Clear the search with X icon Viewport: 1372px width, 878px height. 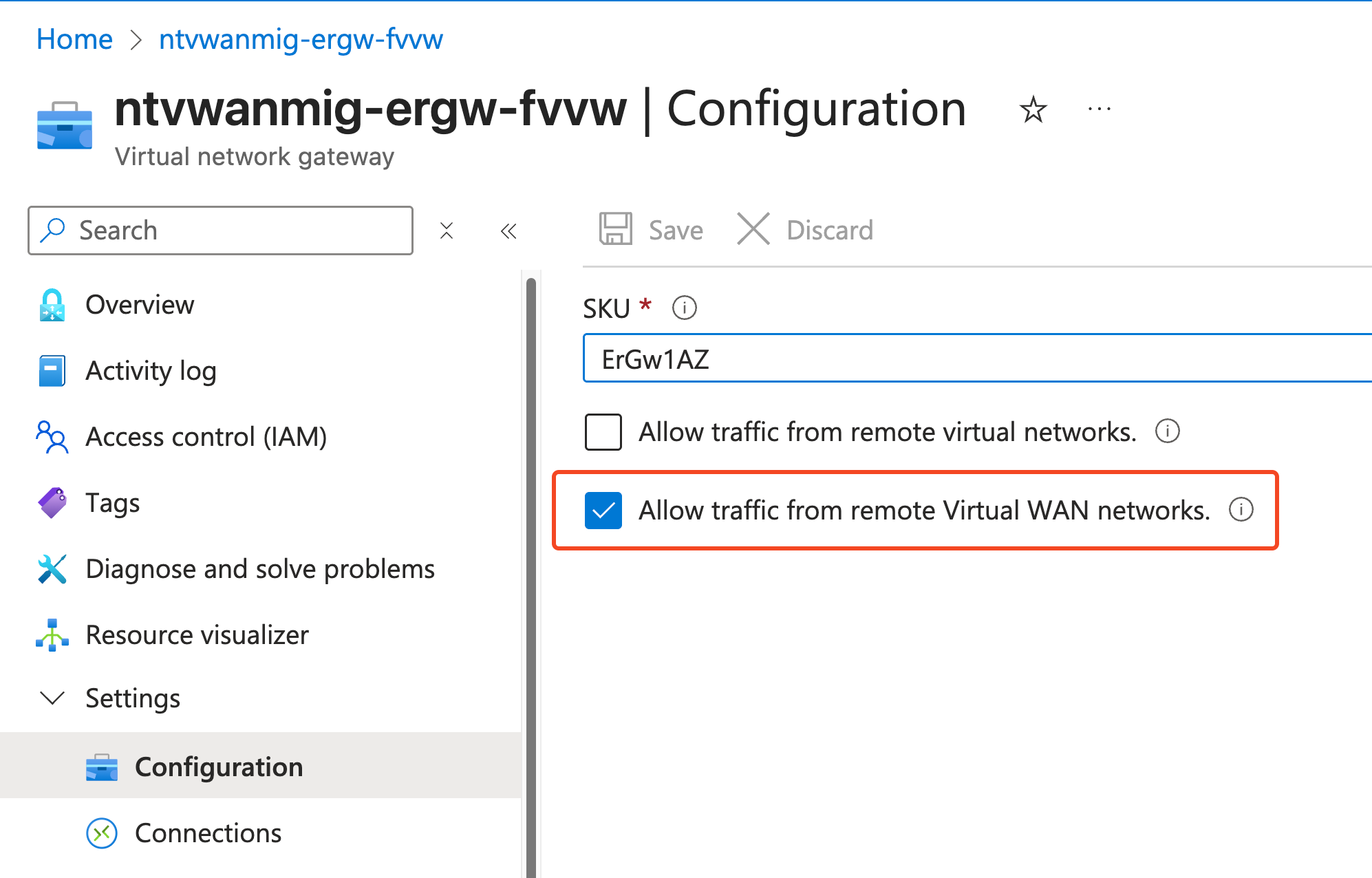point(447,231)
